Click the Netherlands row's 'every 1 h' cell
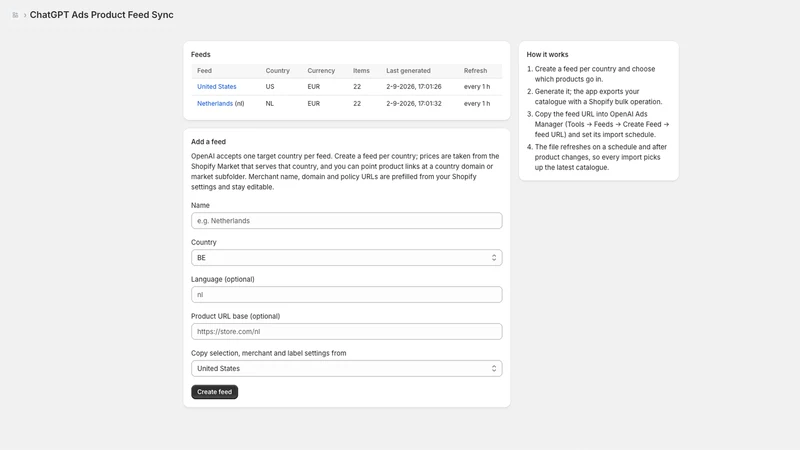800x450 pixels. click(477, 104)
